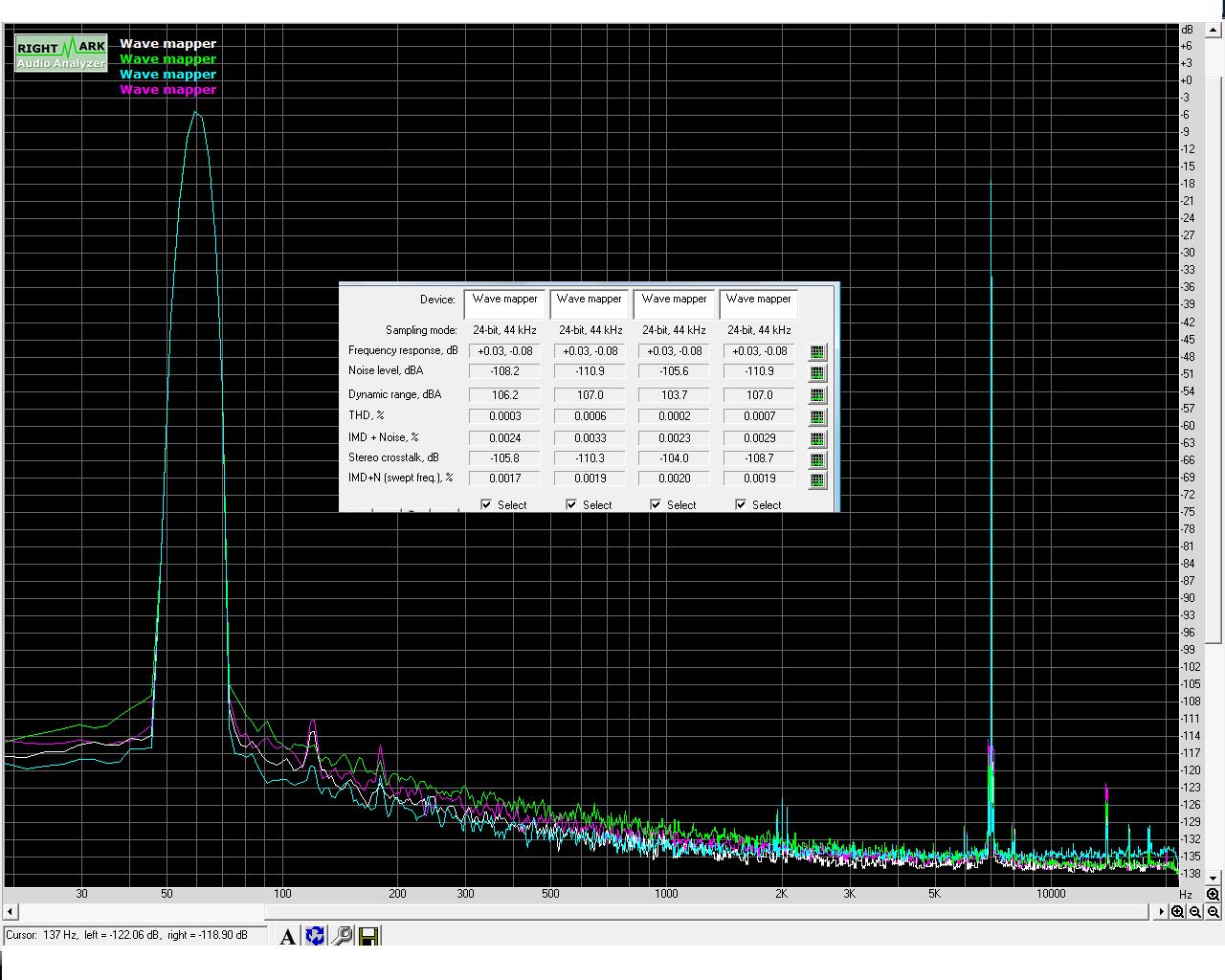Show the THD graph via its icon
This screenshot has width=1225, height=980.
pyautogui.click(x=817, y=417)
